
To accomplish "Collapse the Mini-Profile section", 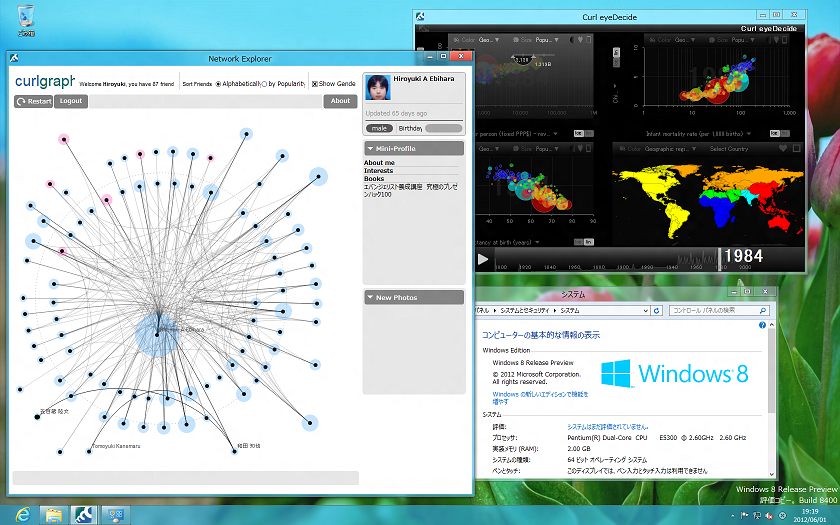I will click(x=370, y=149).
